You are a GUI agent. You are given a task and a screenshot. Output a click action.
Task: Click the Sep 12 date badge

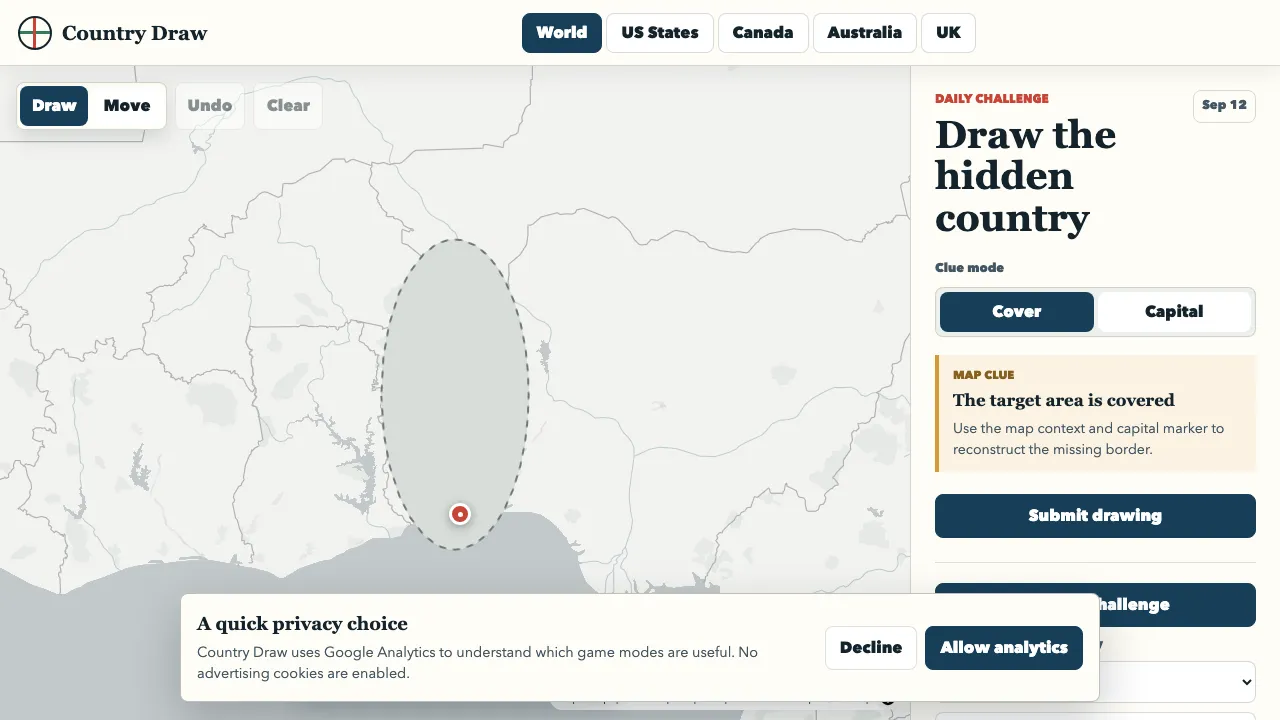click(x=1224, y=105)
